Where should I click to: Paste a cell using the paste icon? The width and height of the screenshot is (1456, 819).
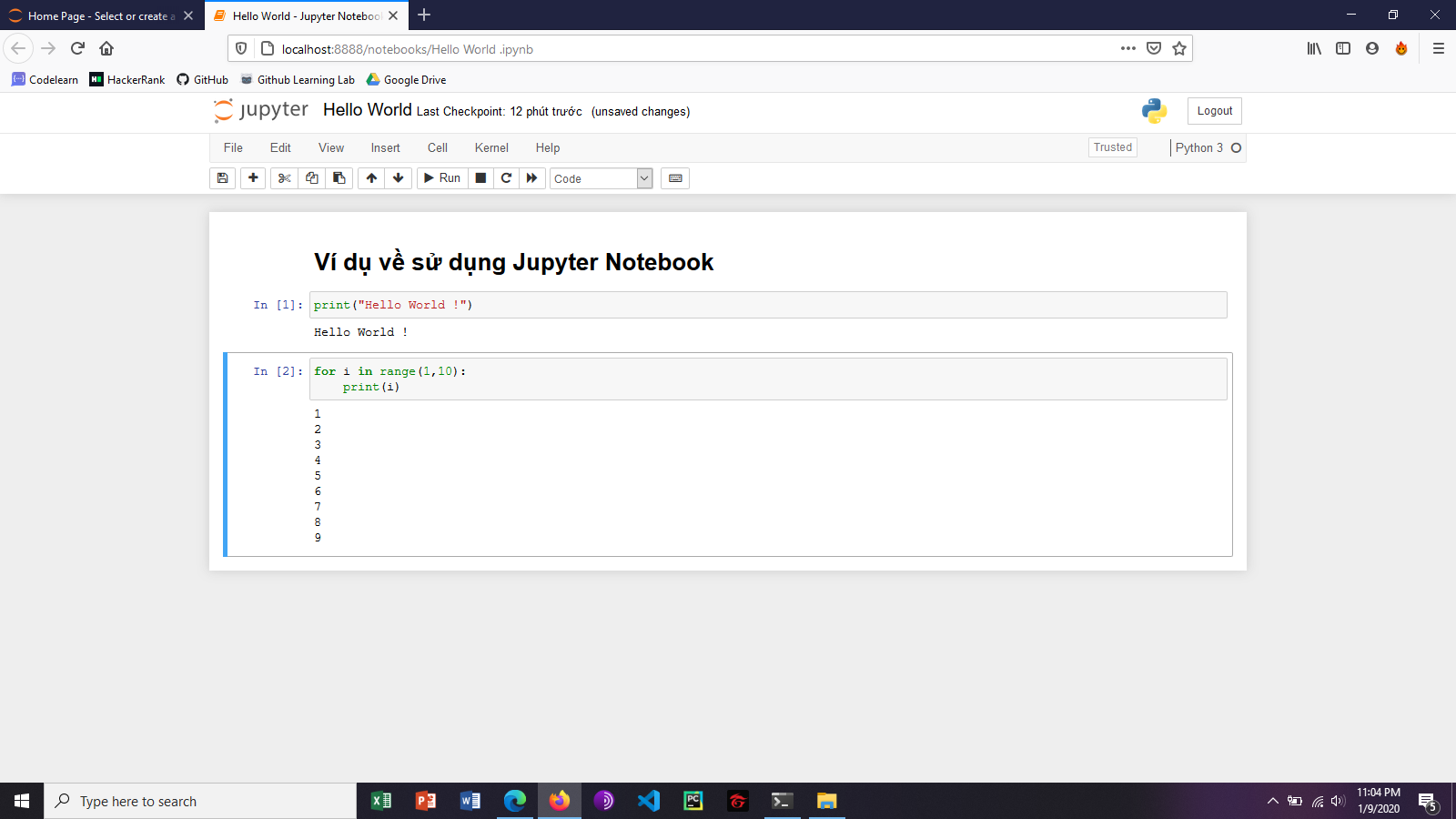coord(339,178)
